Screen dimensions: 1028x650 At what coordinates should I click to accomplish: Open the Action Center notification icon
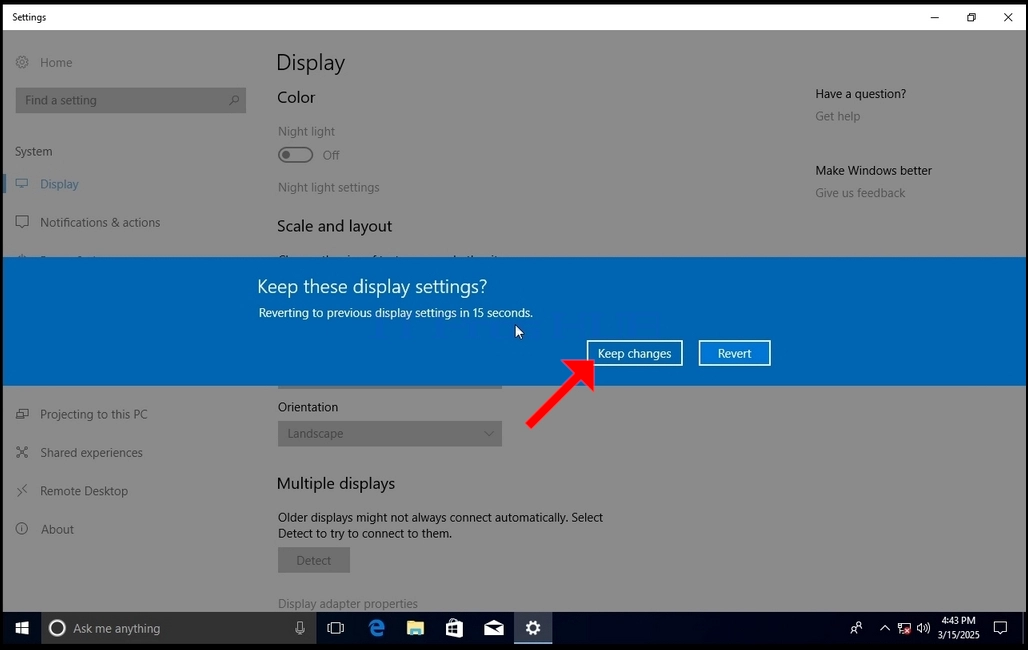click(x=1000, y=628)
